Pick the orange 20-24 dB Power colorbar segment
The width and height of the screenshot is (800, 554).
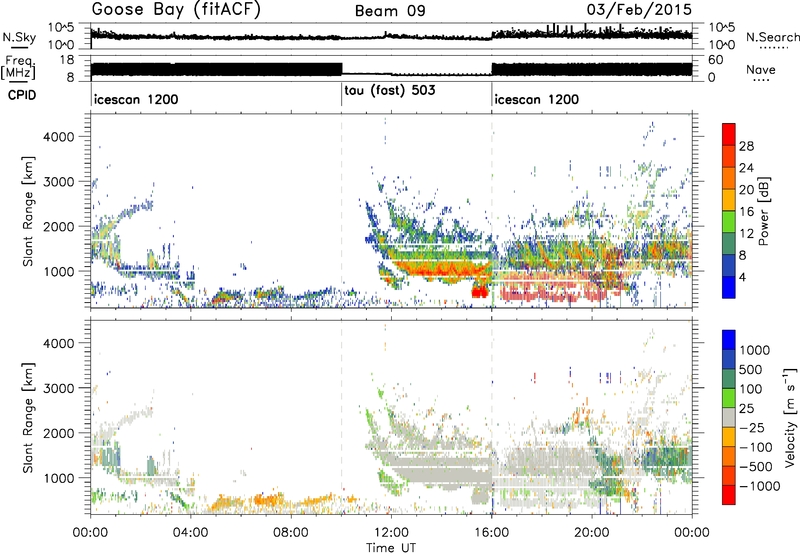tap(729, 179)
